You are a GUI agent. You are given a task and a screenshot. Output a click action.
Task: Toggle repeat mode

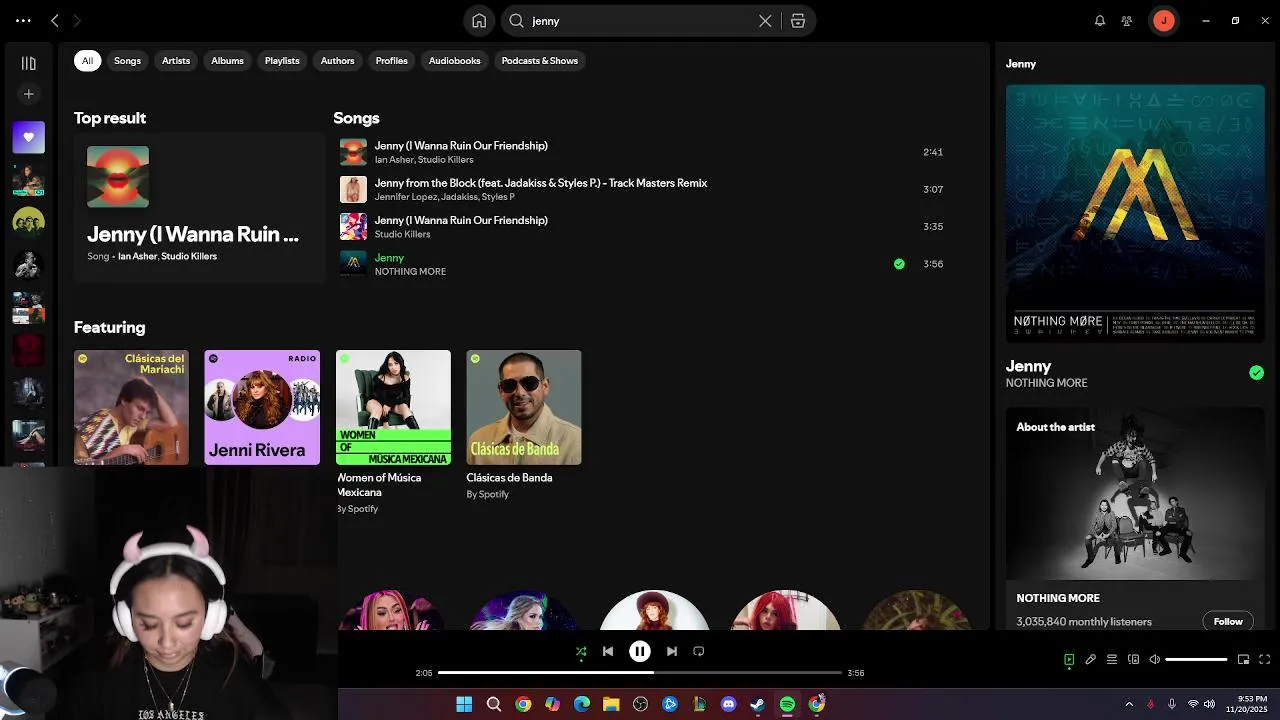tap(699, 651)
